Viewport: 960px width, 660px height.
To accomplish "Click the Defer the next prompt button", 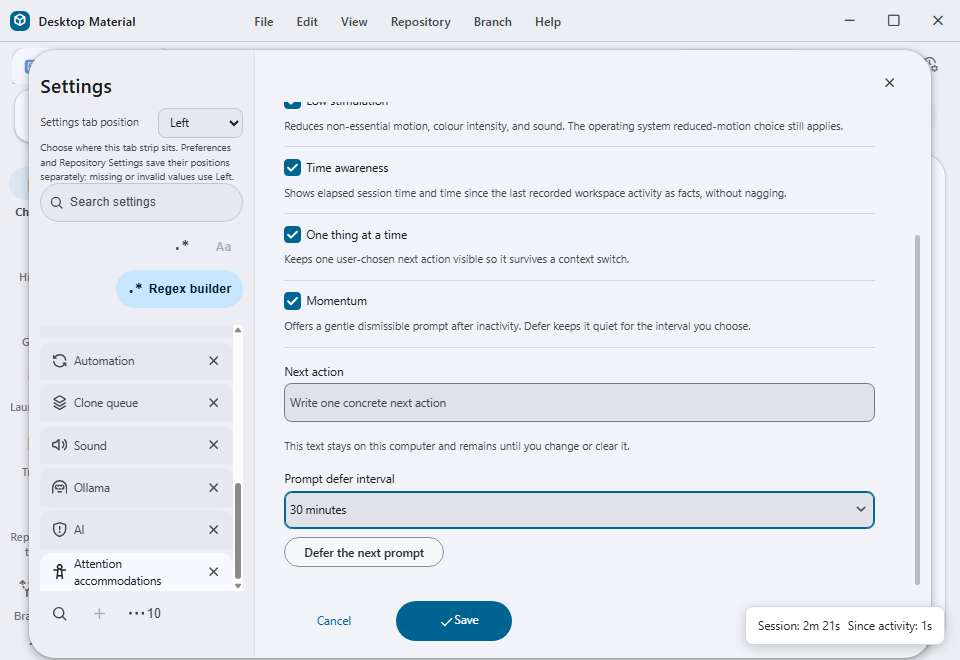I will 364,553.
